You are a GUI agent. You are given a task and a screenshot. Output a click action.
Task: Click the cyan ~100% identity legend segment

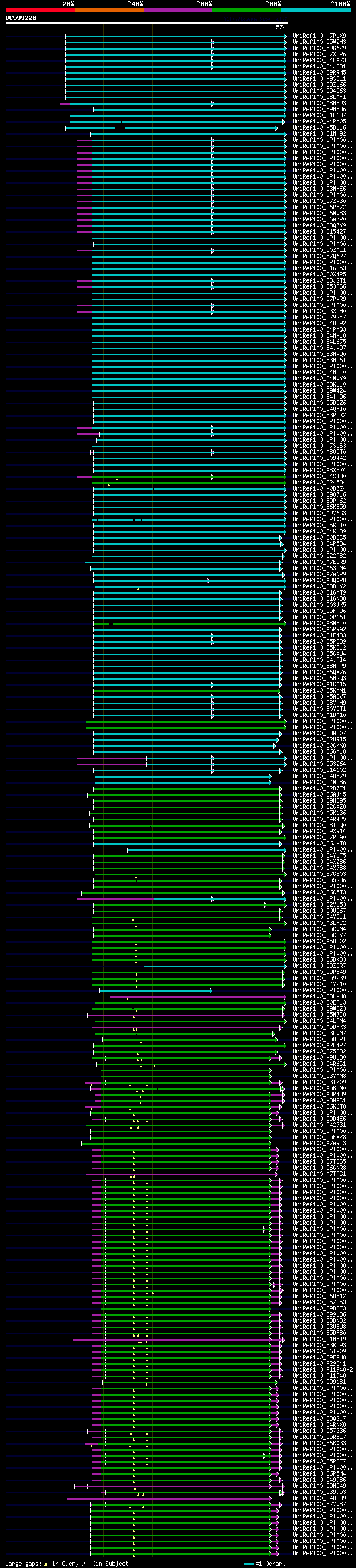click(x=316, y=10)
